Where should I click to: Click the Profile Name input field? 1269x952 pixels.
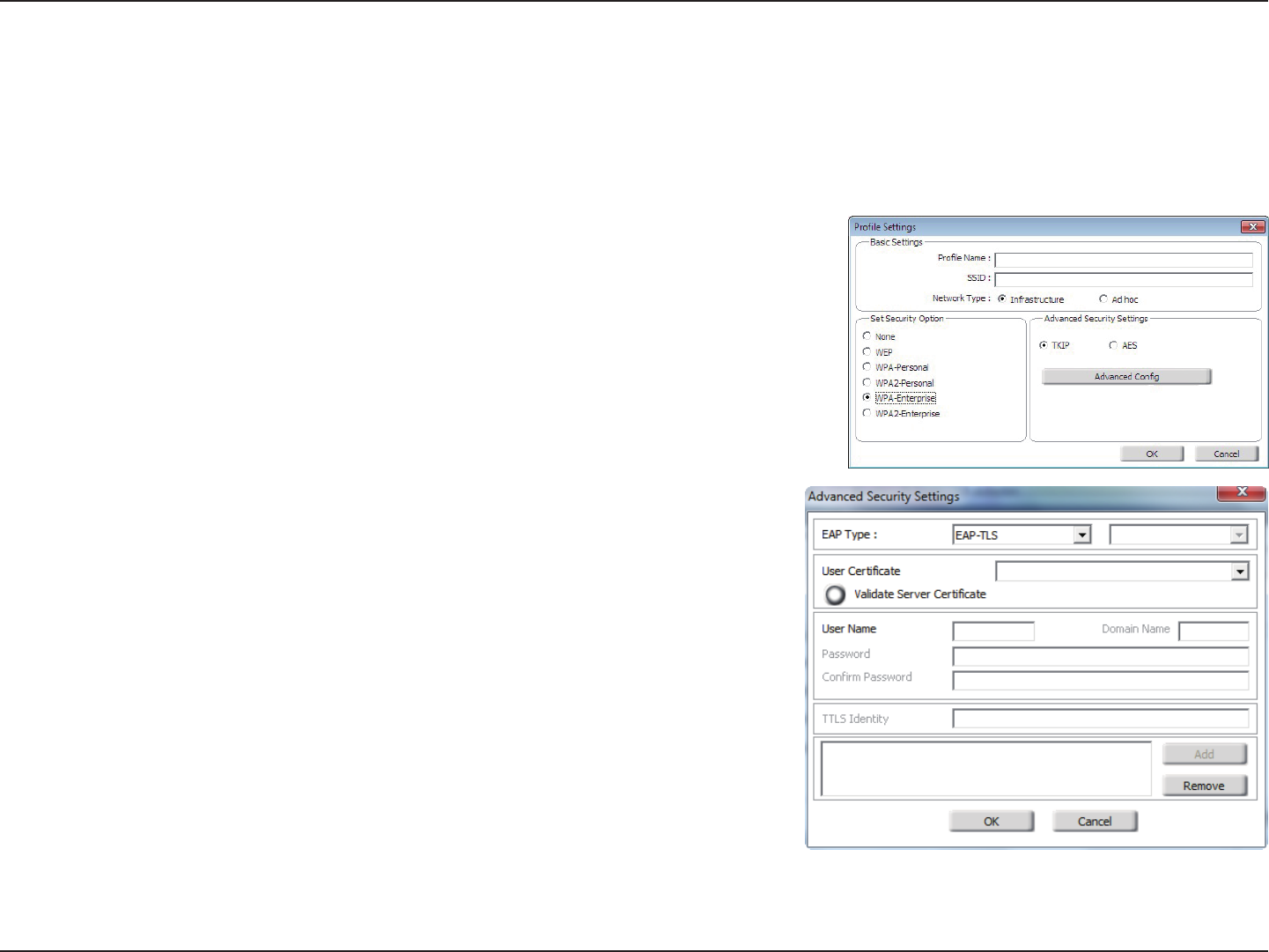pyautogui.click(x=1124, y=260)
